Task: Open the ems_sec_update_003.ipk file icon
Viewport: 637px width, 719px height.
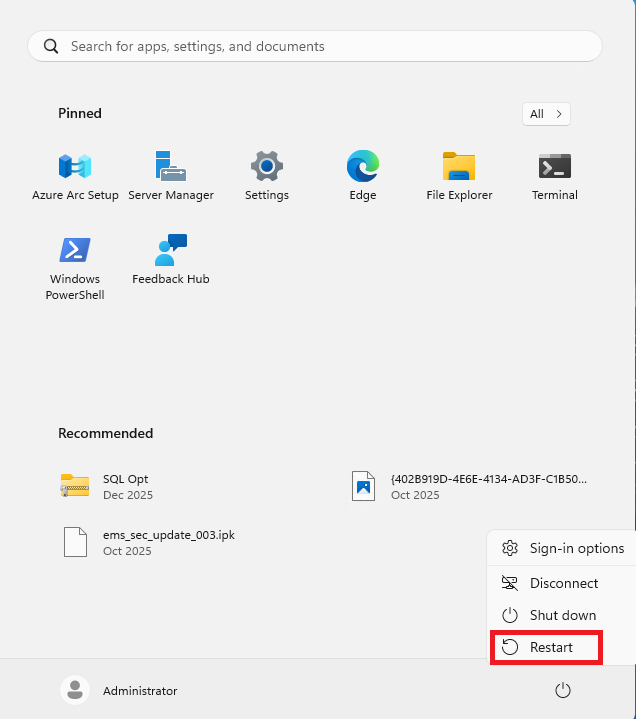Action: click(75, 542)
